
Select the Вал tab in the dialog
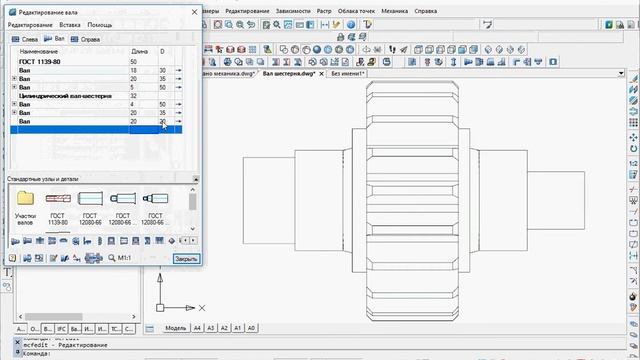54,39
